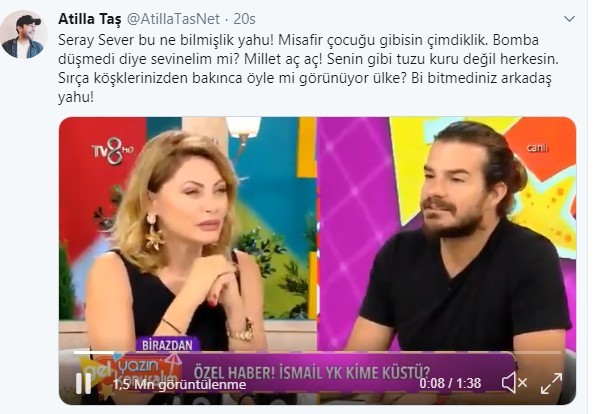Click the TV8 HD logo in the video
Image resolution: width=595 pixels, height=414 pixels.
point(112,151)
